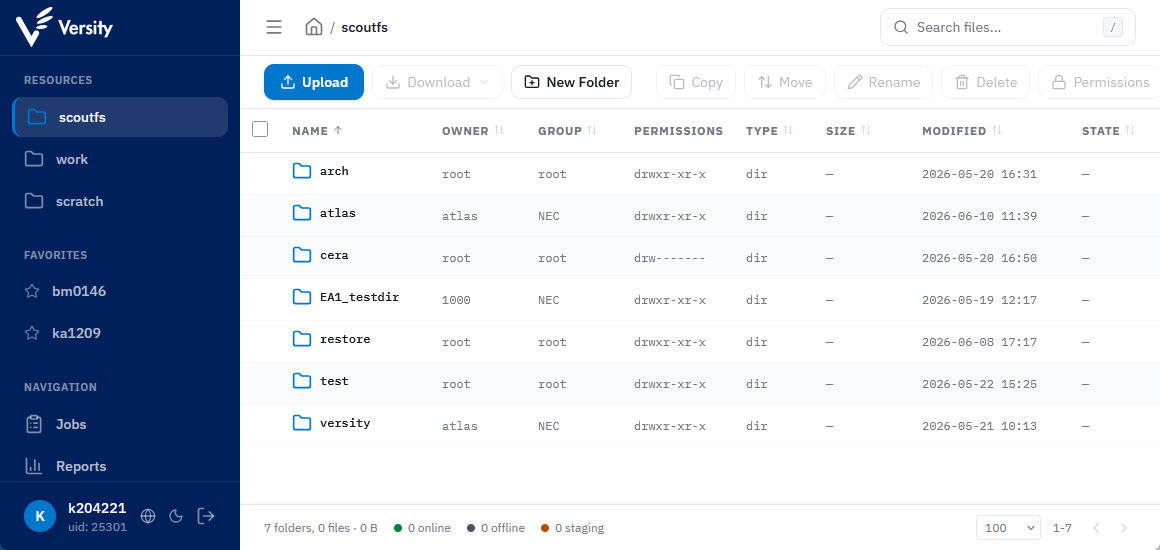Click the Permissions button
Screen dimensions: 1160x550
[1099, 82]
